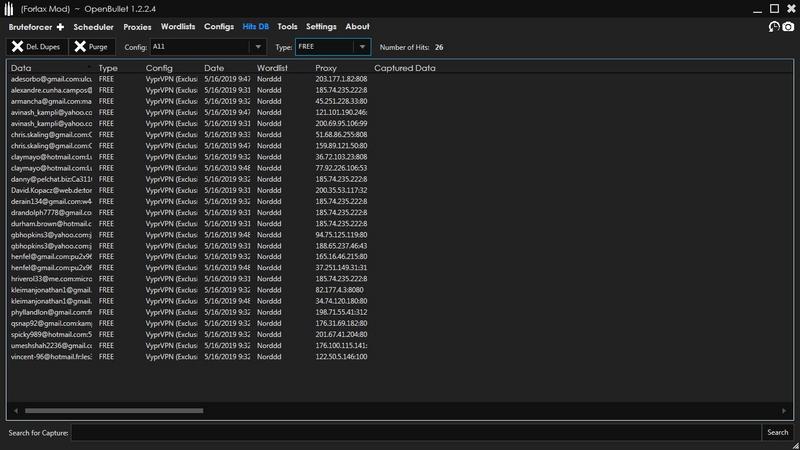This screenshot has width=800, height=450.
Task: Click proxy 82.177.4.3:8080 cell
Action: [339, 290]
